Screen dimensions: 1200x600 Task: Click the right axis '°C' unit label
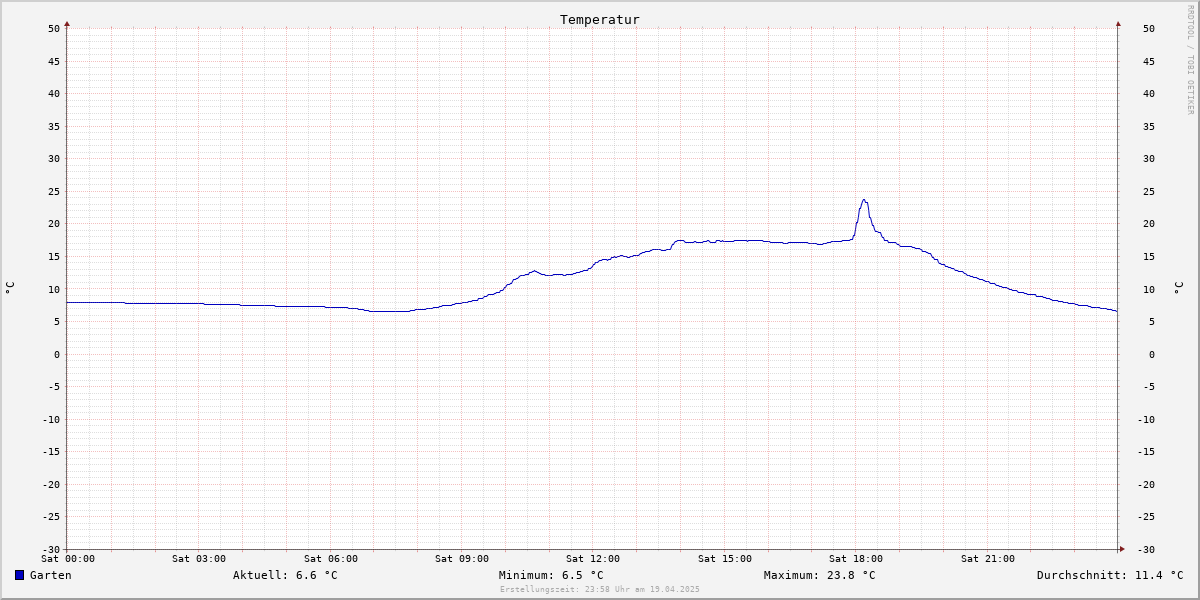coord(1178,288)
